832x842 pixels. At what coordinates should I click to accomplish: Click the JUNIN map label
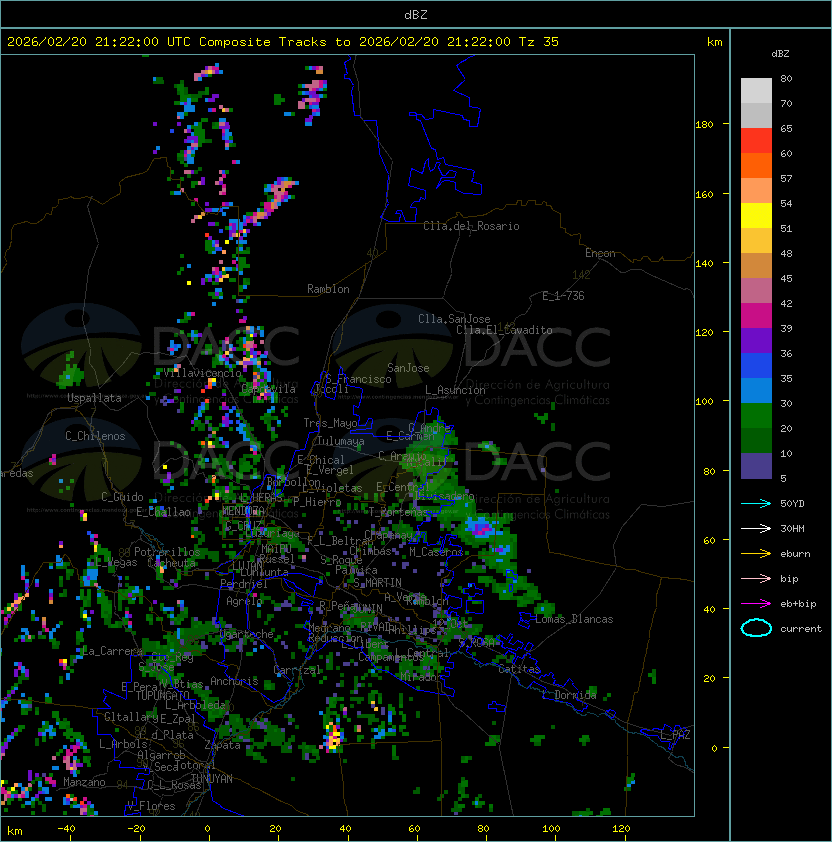tap(367, 608)
